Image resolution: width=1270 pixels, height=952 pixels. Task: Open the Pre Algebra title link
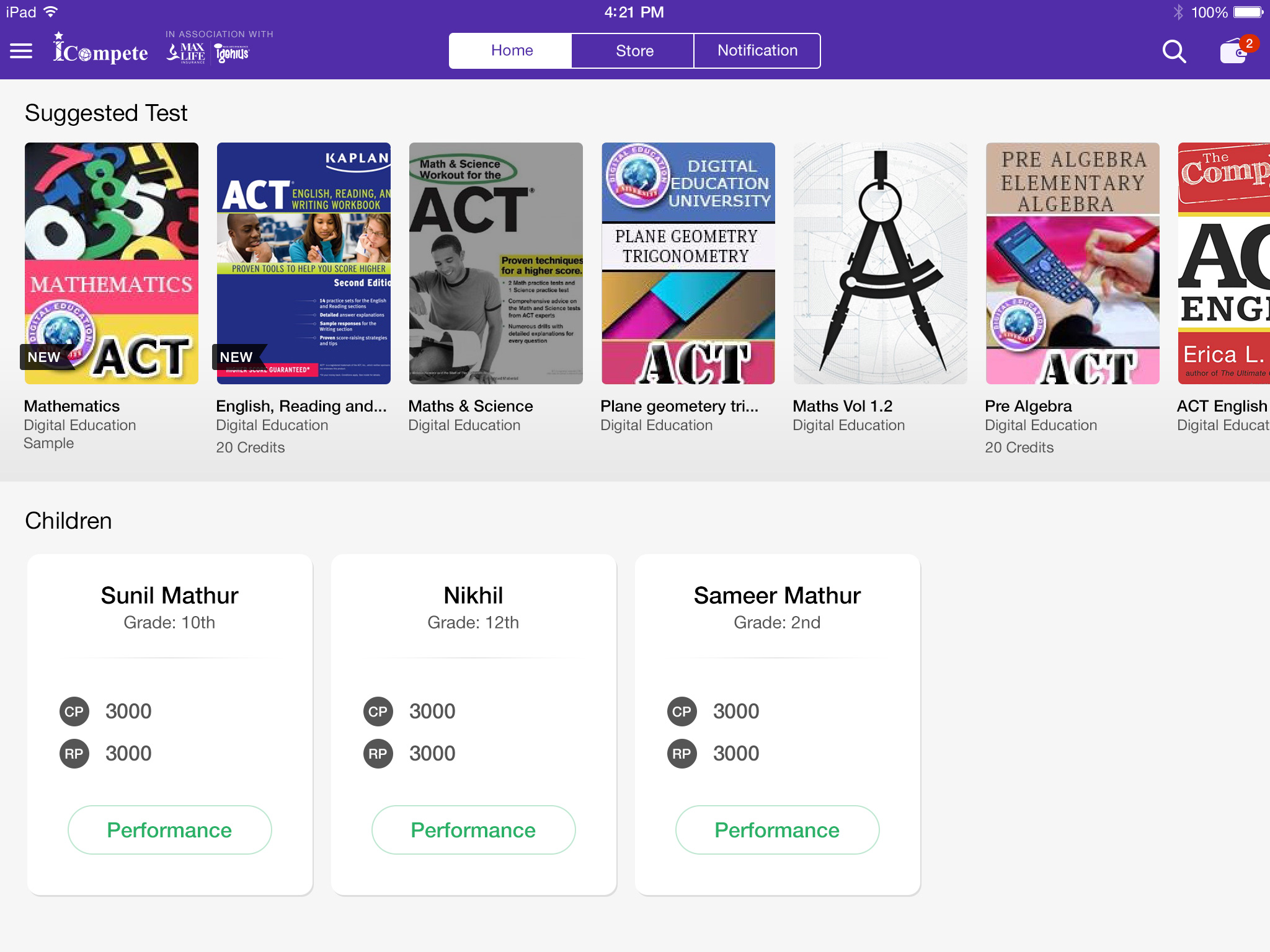pos(1028,406)
